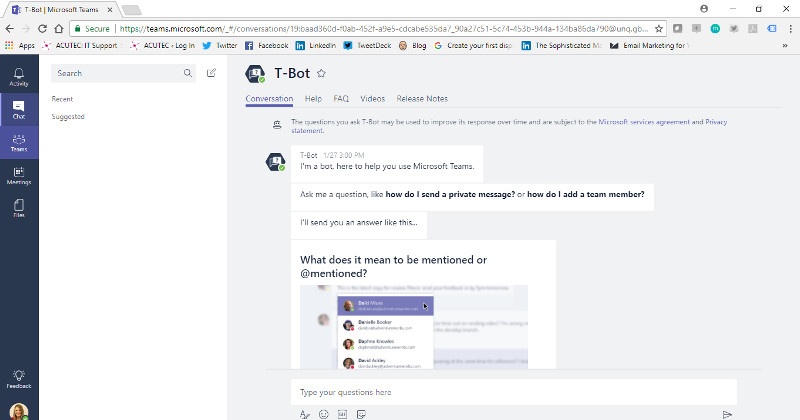Open the ACUTEC - Log In bookmark

[x=163, y=45]
